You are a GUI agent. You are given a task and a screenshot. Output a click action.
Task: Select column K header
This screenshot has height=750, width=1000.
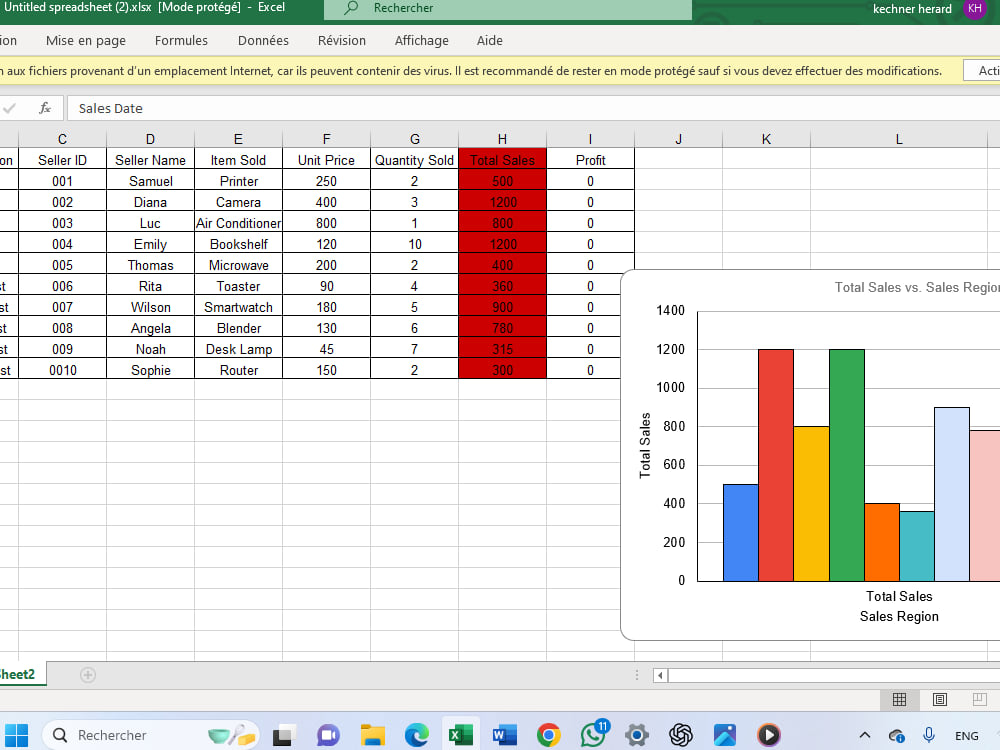(767, 139)
